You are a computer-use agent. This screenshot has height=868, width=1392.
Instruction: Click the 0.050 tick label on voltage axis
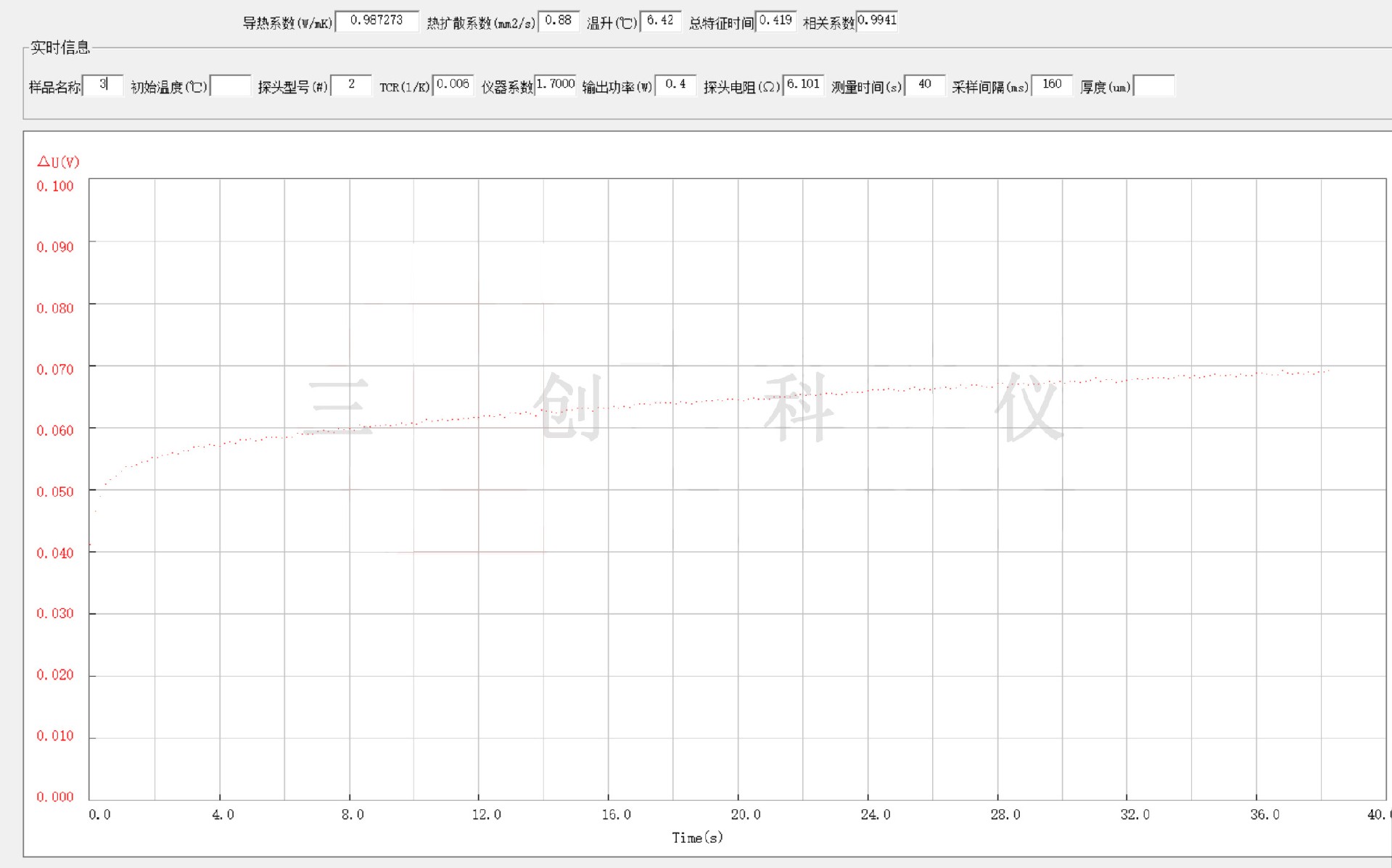(55, 492)
